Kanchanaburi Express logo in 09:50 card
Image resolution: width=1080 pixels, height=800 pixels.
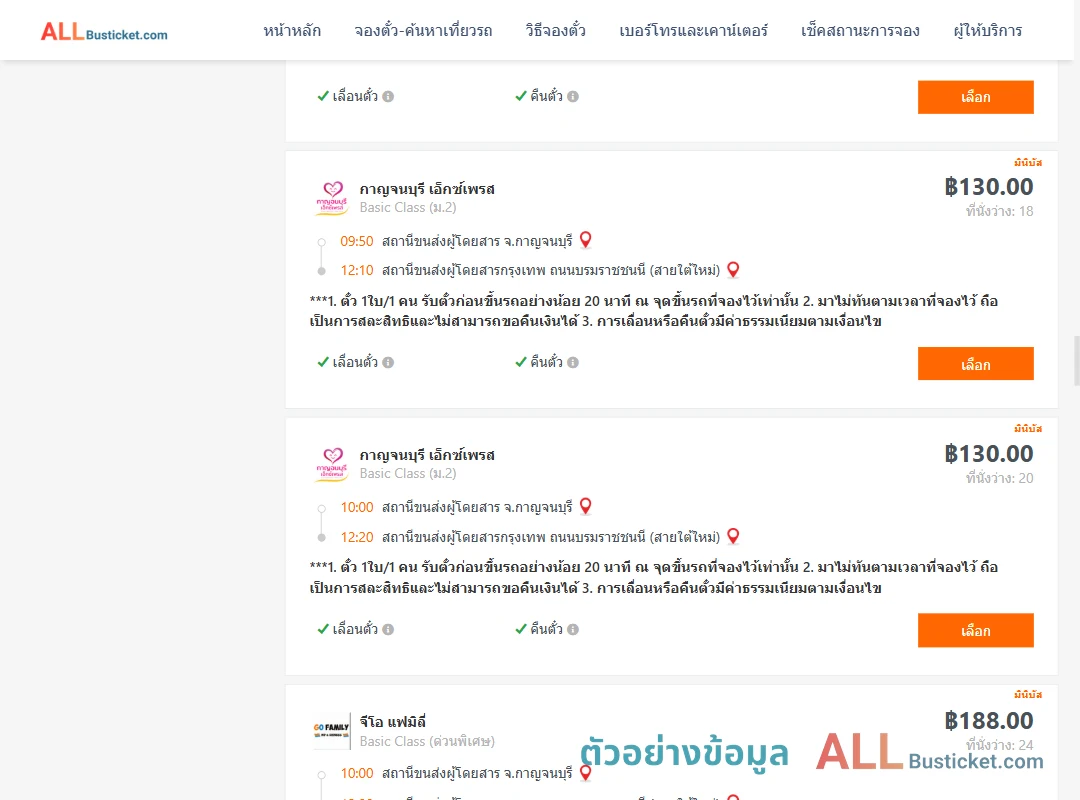click(x=332, y=198)
